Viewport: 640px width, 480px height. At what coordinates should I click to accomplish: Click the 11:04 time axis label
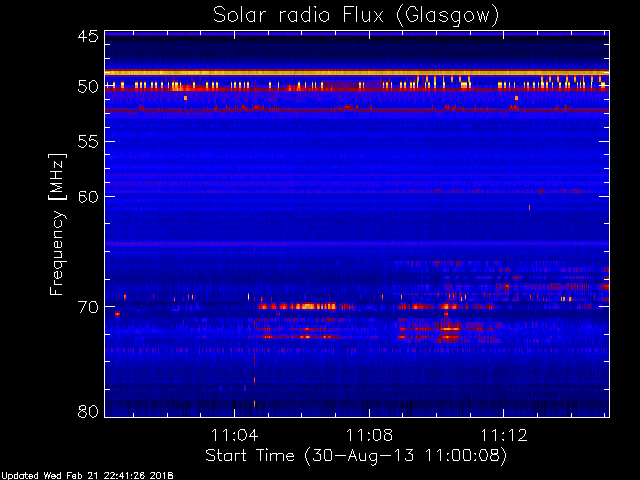tap(234, 436)
